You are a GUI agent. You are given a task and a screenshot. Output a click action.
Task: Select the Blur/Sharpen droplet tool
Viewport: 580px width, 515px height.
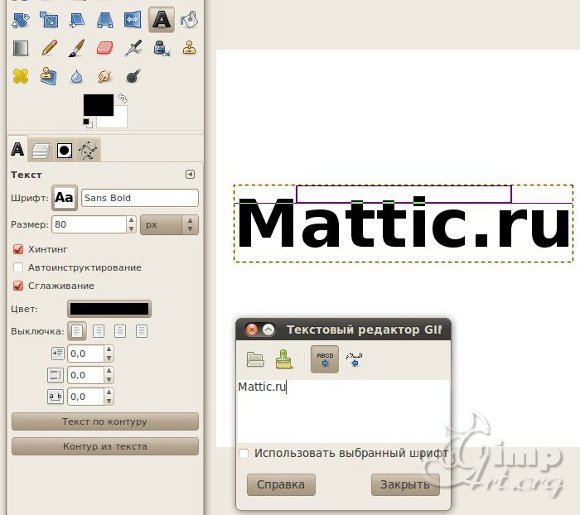click(77, 77)
